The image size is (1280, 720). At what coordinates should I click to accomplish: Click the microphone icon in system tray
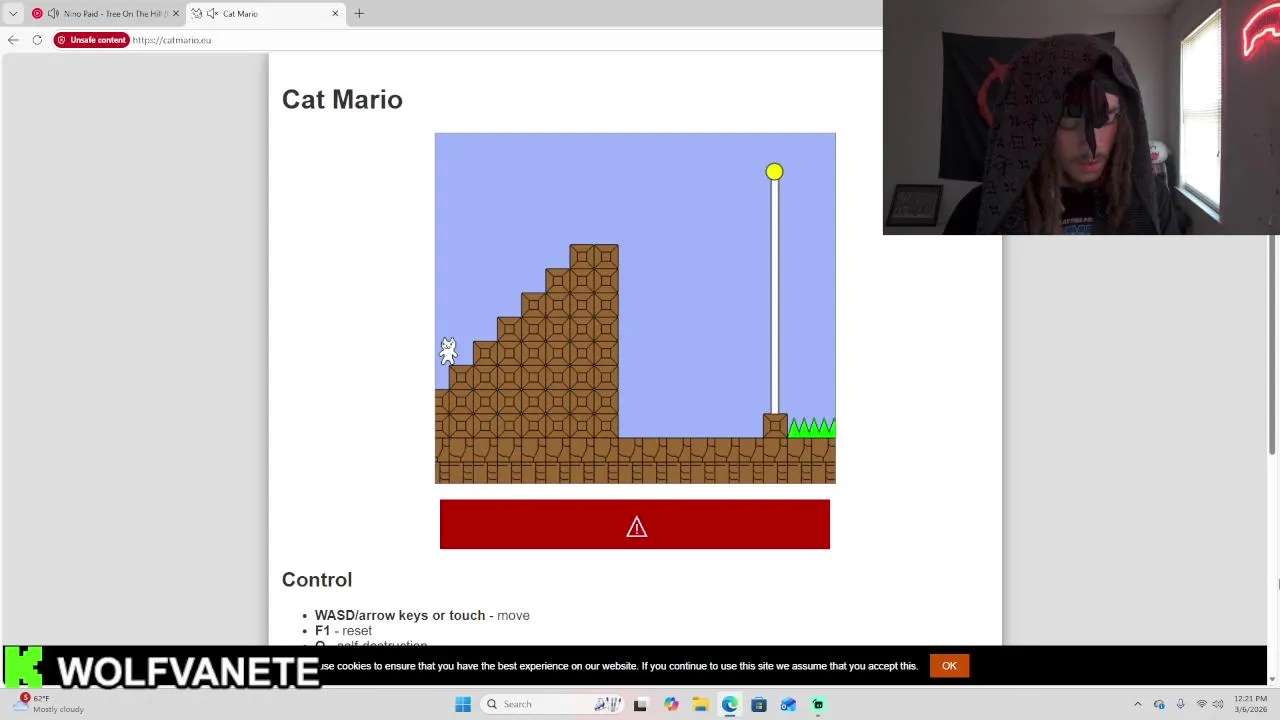click(x=1180, y=704)
